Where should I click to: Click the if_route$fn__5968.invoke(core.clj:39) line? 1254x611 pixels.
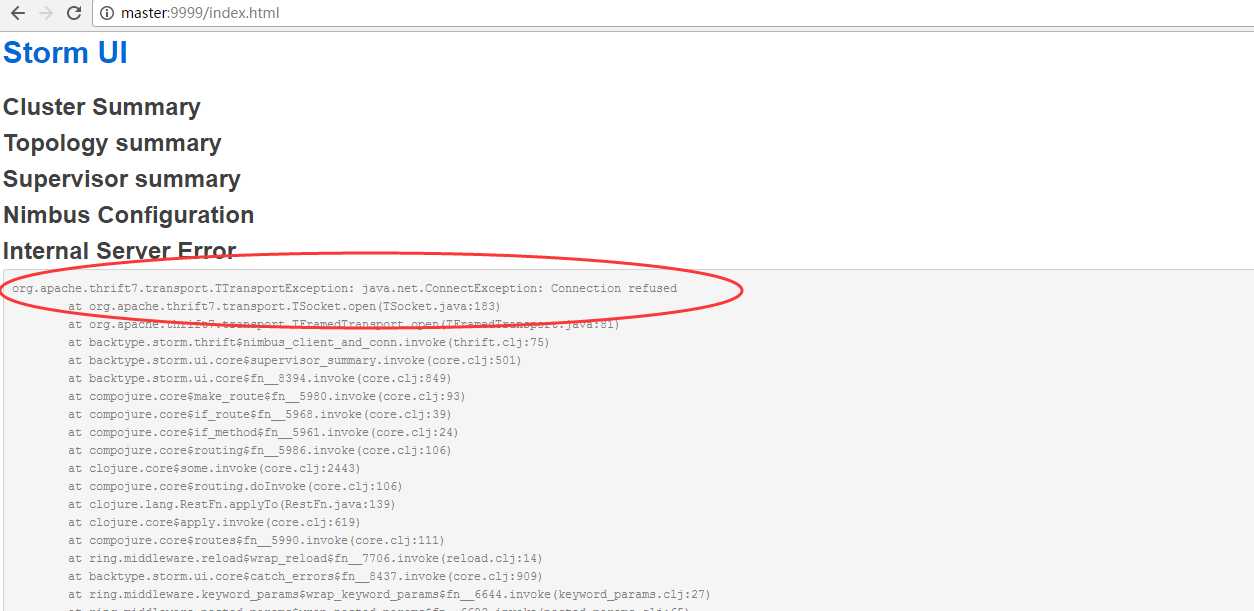click(x=260, y=414)
